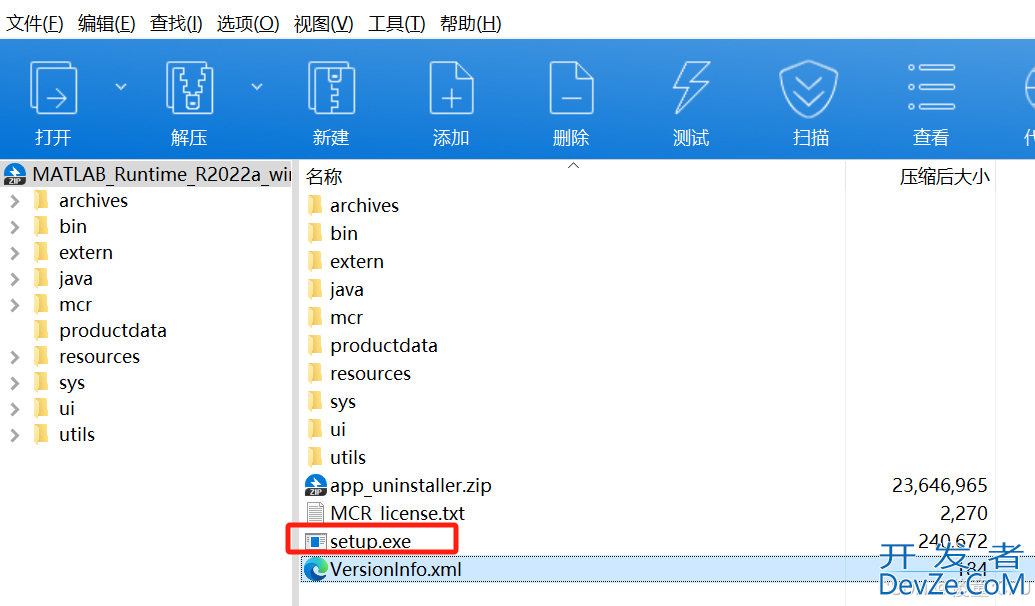Image resolution: width=1035 pixels, height=606 pixels.
Task: Click the Edge icon of VersionInfo.xml
Action: (316, 570)
